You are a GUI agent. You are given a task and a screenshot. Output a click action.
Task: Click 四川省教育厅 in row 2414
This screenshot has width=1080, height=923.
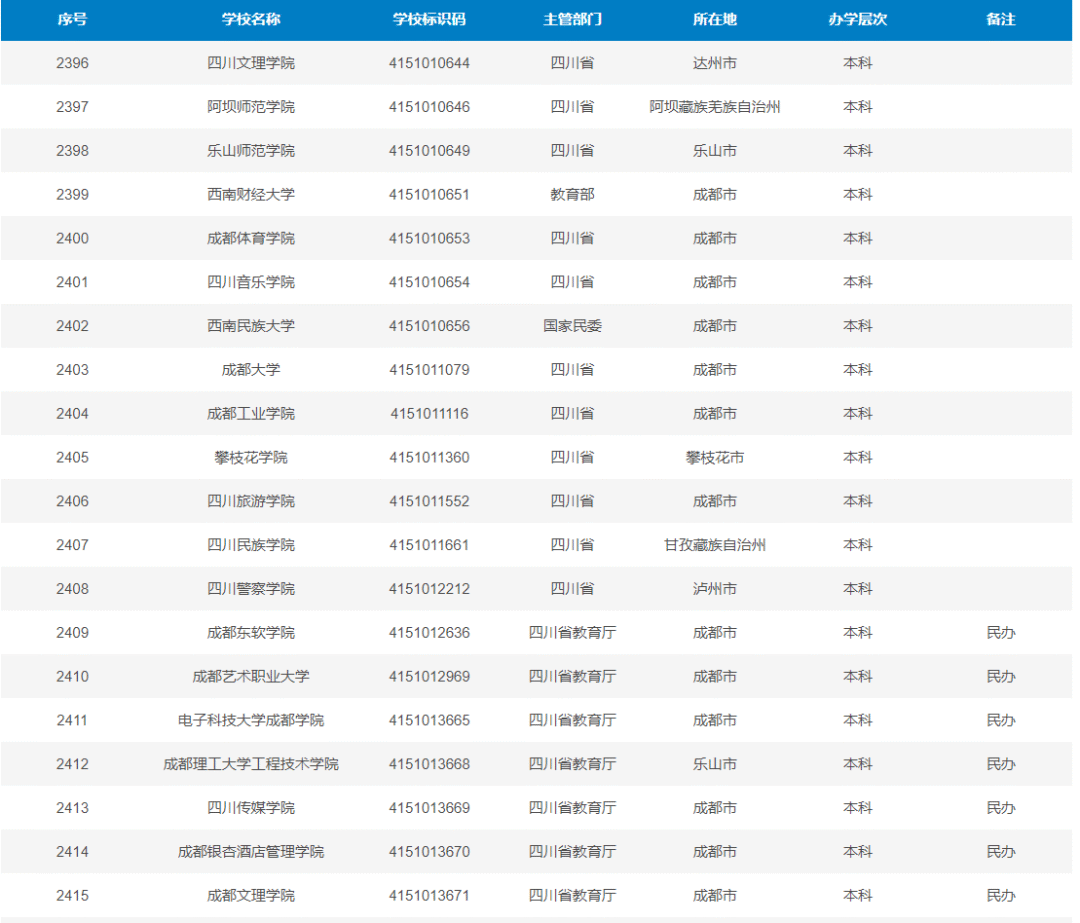coord(572,851)
